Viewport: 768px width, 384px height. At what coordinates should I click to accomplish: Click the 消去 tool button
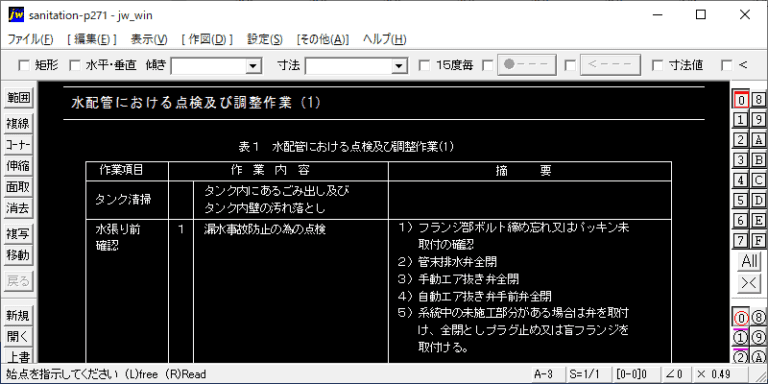[18, 208]
